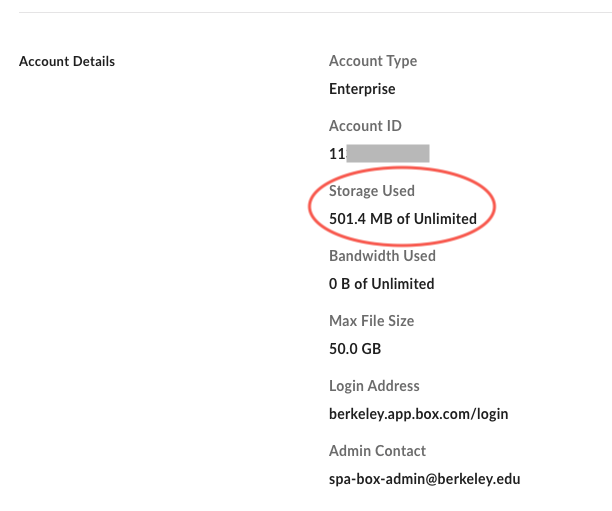Select the 0 B of Unlimited value
Image resolution: width=612 pixels, height=511 pixels.
coord(381,284)
